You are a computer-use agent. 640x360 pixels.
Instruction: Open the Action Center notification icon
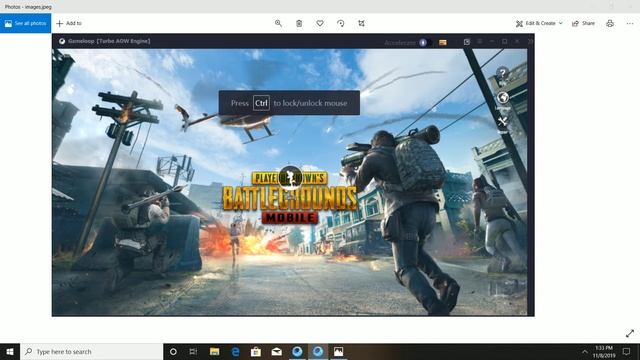point(626,351)
